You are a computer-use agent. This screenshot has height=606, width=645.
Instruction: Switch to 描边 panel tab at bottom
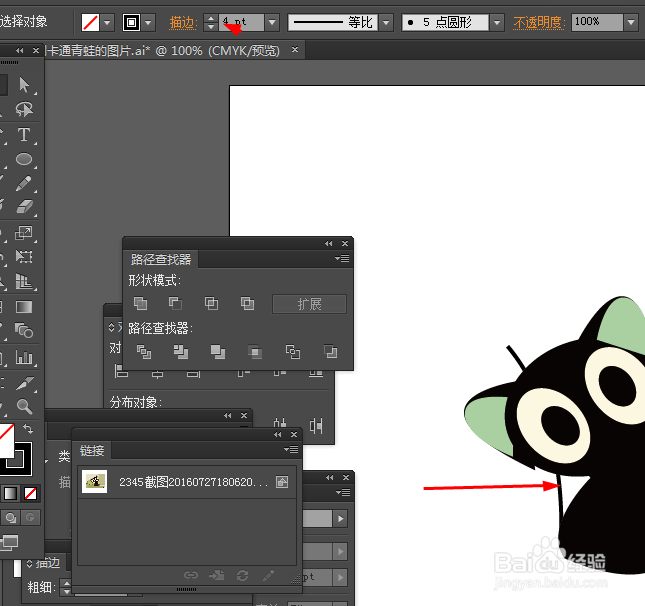(48, 562)
